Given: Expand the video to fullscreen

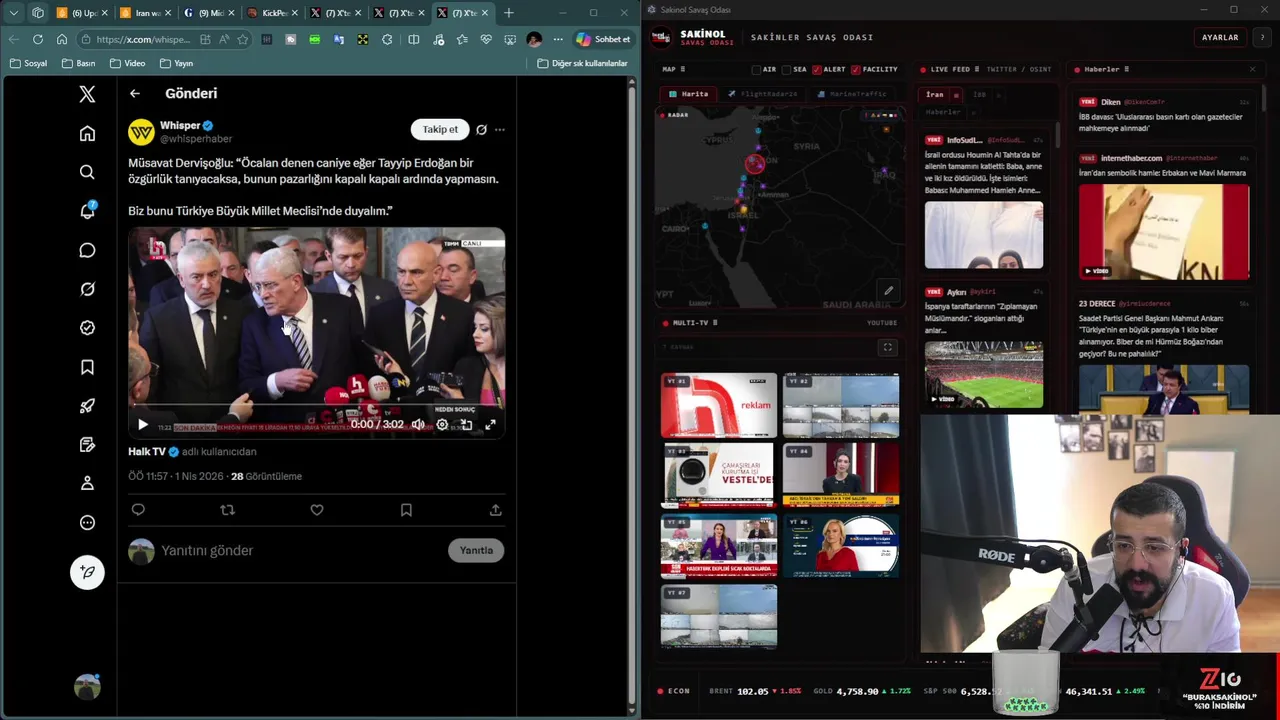Looking at the screenshot, I should (490, 424).
